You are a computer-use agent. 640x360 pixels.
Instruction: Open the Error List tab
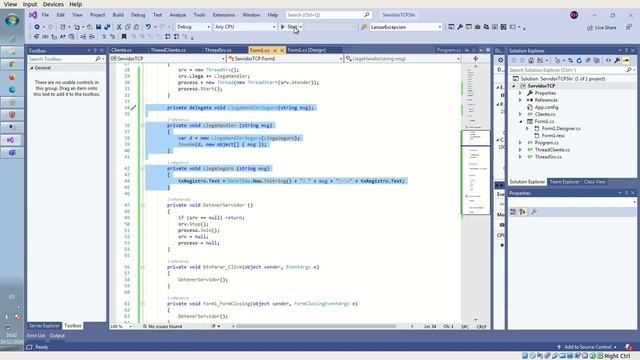36,336
